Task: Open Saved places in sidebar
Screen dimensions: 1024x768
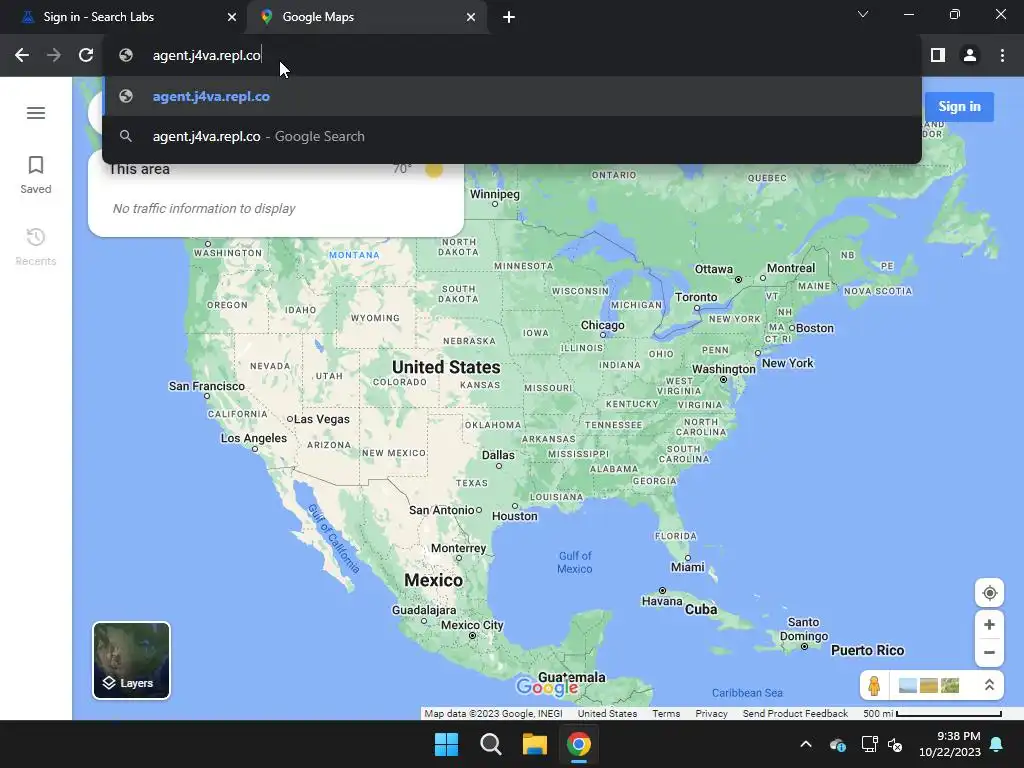Action: tap(36, 175)
